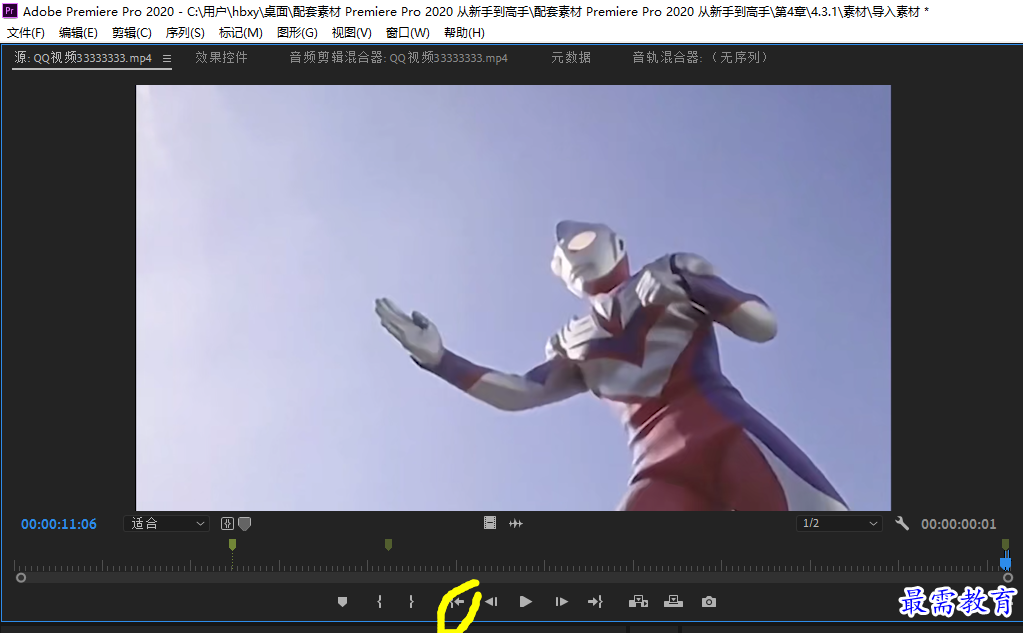Switch to the 元数据 tab
This screenshot has width=1023, height=633.
pyautogui.click(x=571, y=57)
